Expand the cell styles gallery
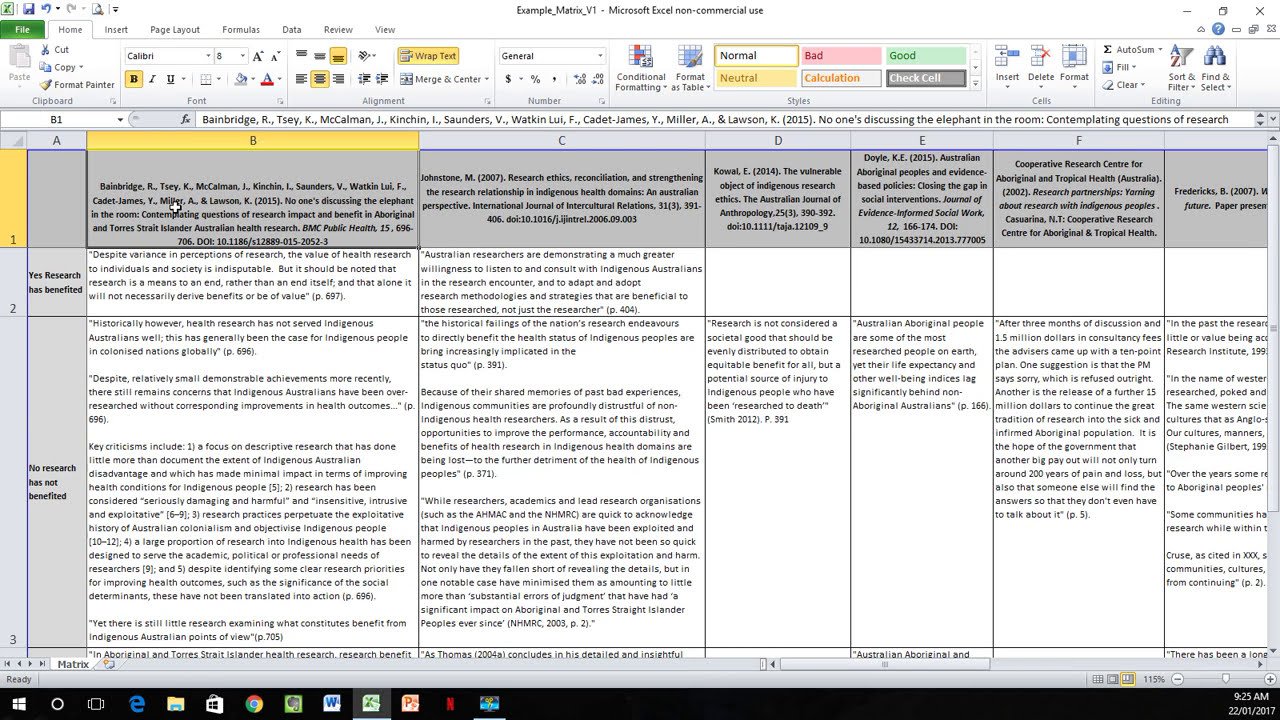This screenshot has height=720, width=1280. [x=976, y=84]
